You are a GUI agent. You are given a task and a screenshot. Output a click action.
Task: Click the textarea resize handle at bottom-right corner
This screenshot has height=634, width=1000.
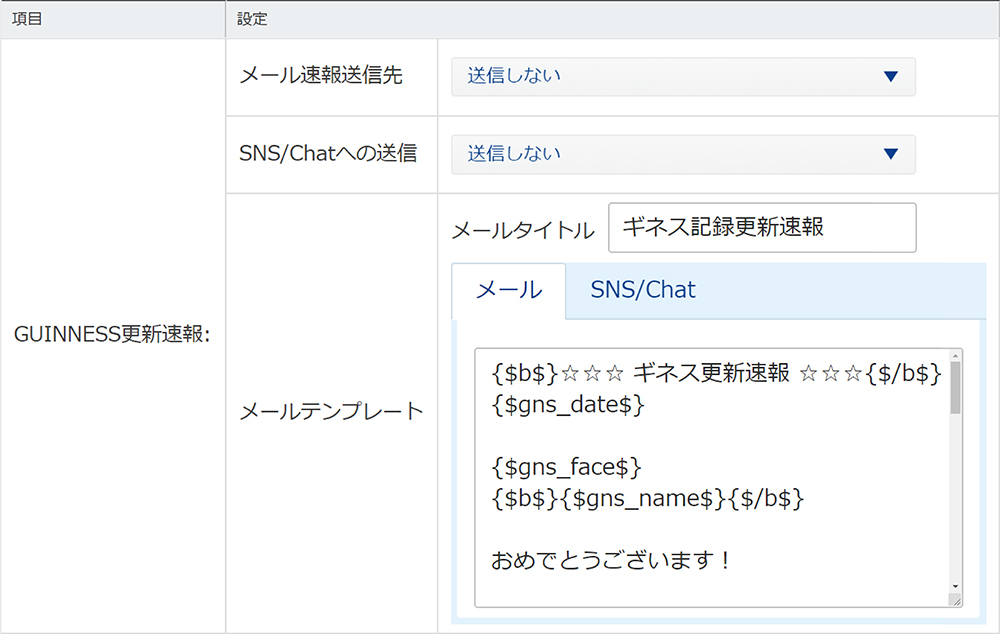955,600
